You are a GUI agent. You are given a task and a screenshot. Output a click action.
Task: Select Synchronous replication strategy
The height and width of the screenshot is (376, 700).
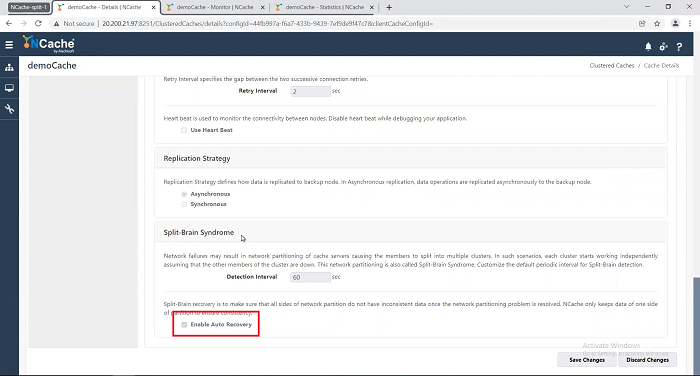(x=184, y=204)
